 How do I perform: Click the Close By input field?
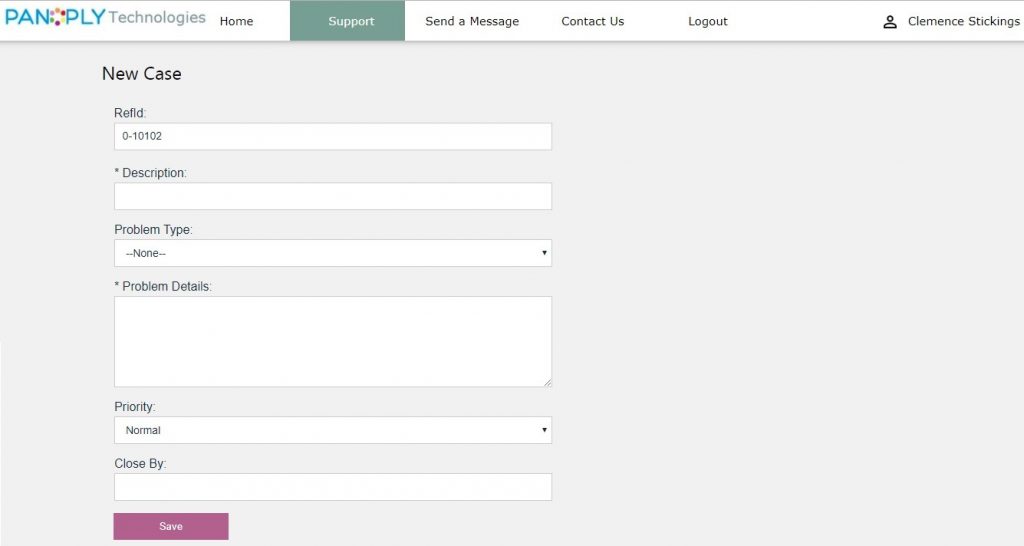[x=333, y=487]
